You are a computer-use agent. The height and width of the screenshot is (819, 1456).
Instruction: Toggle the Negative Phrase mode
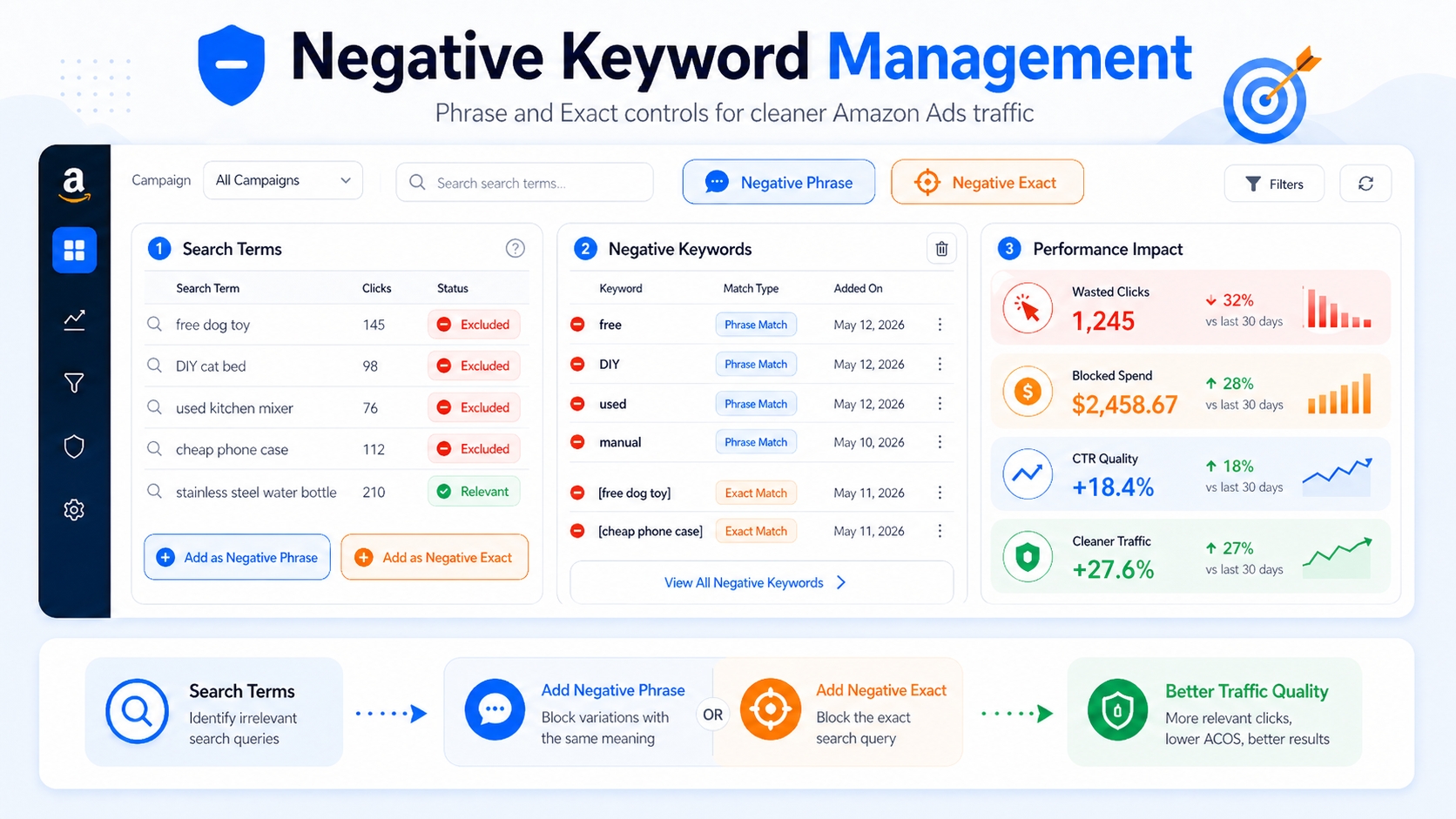tap(778, 182)
